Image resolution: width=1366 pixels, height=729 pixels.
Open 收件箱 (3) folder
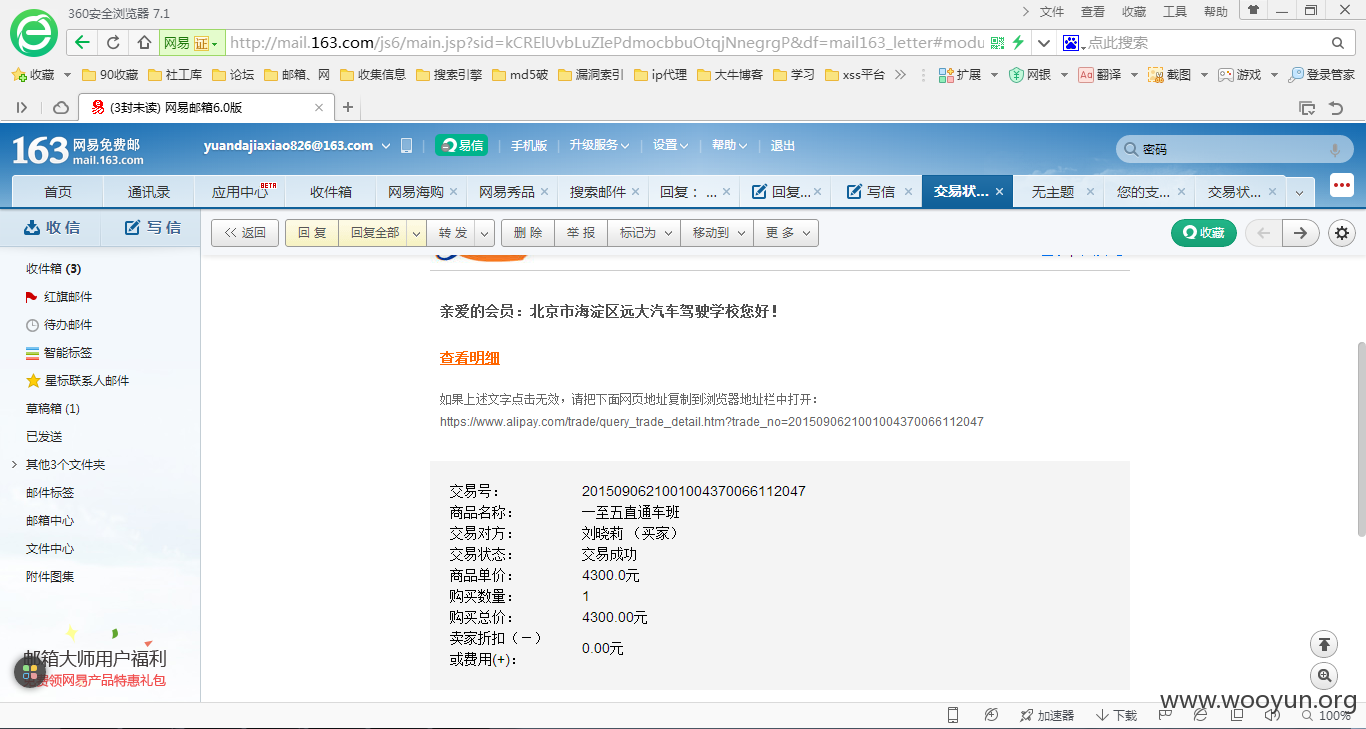[x=54, y=269]
